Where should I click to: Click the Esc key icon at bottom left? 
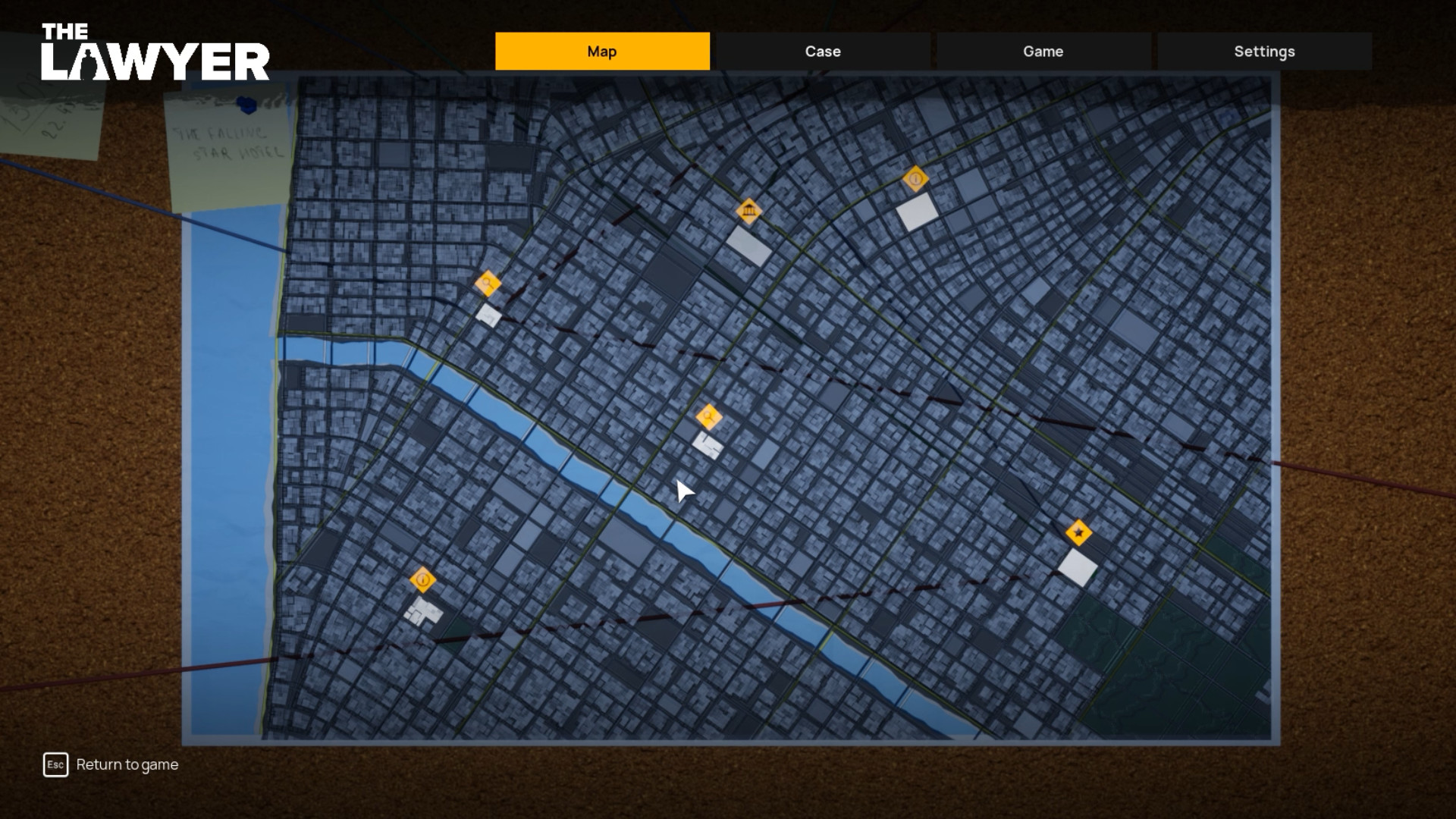(56, 764)
